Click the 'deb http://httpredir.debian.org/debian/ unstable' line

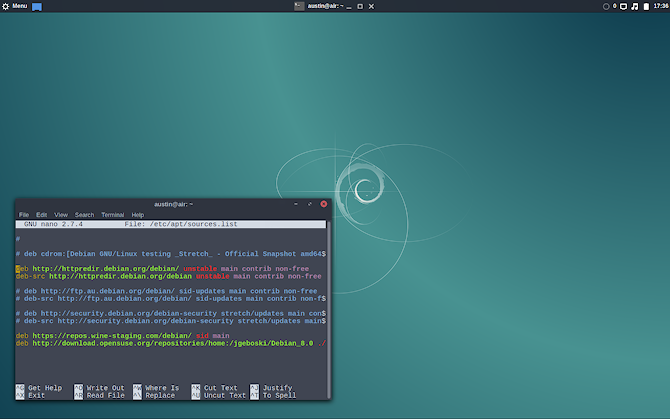162,269
